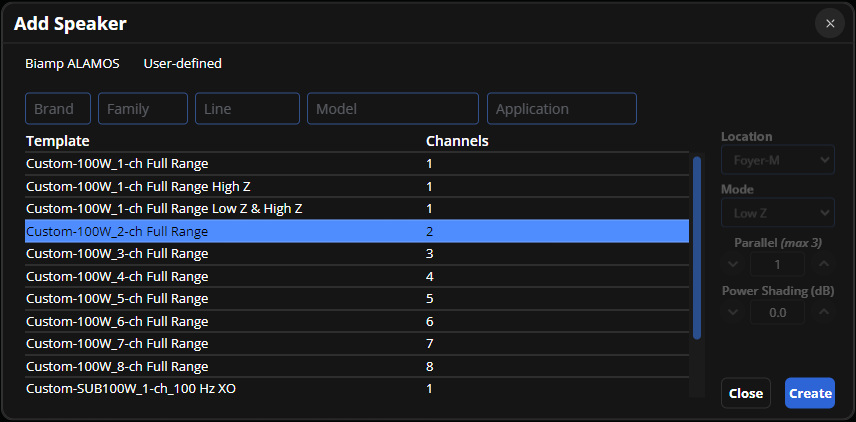Decrease the Parallel speaker count
This screenshot has width=856, height=422.
tap(734, 264)
